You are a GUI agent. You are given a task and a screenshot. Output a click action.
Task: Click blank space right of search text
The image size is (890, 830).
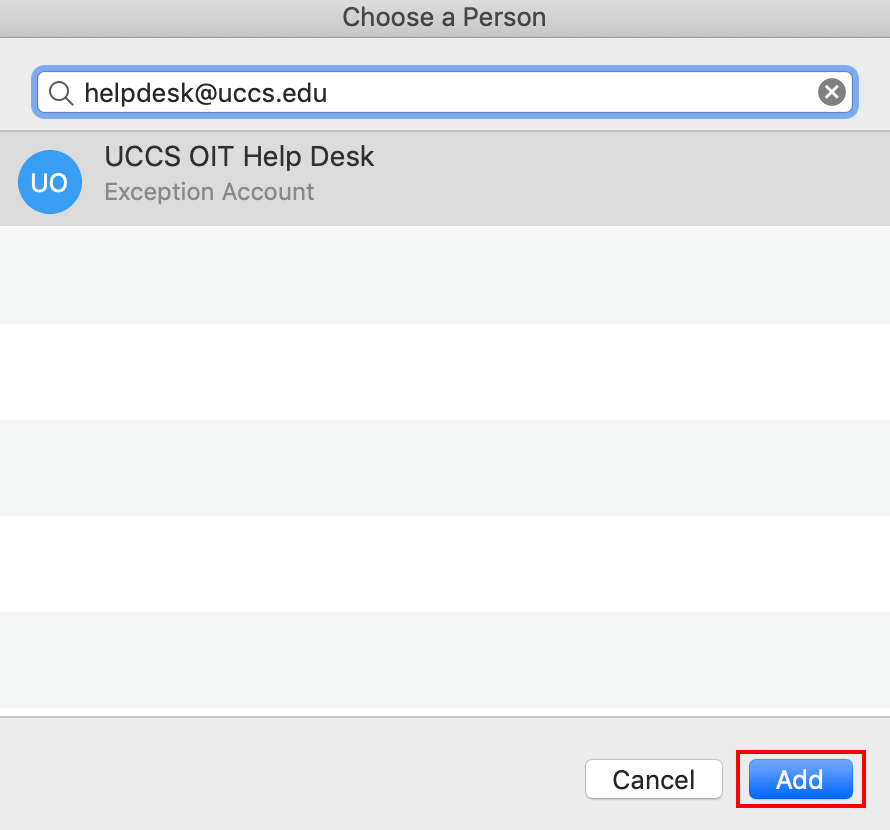coord(568,93)
